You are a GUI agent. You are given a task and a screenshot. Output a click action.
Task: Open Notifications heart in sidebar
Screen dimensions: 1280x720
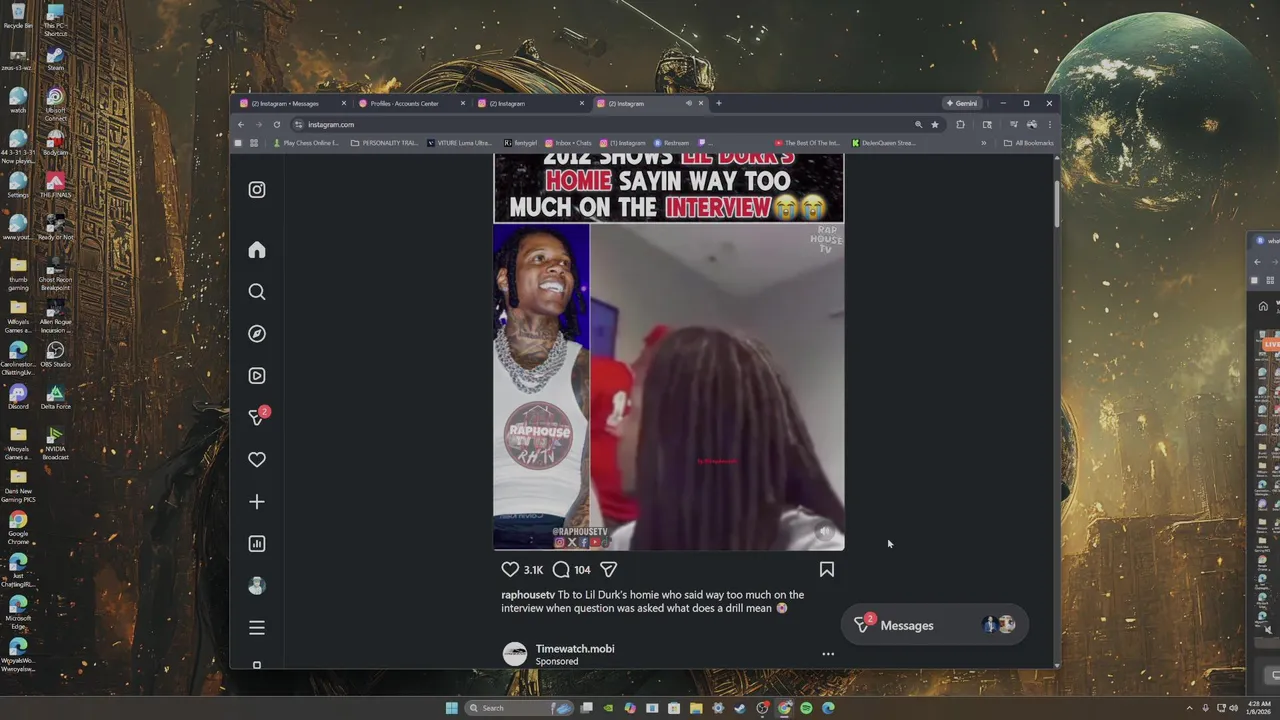257,460
